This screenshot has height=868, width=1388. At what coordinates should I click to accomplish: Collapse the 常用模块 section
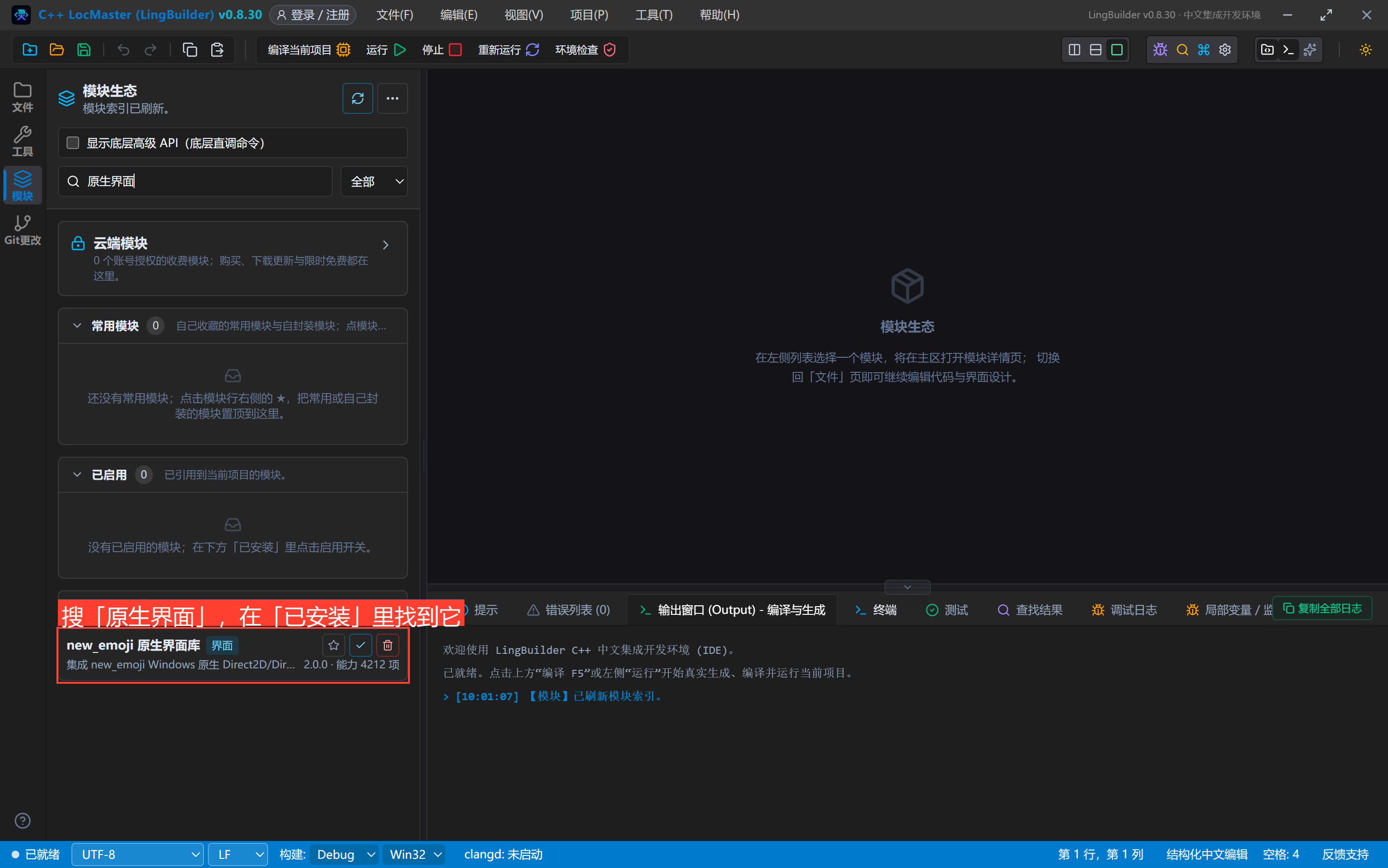click(x=77, y=325)
